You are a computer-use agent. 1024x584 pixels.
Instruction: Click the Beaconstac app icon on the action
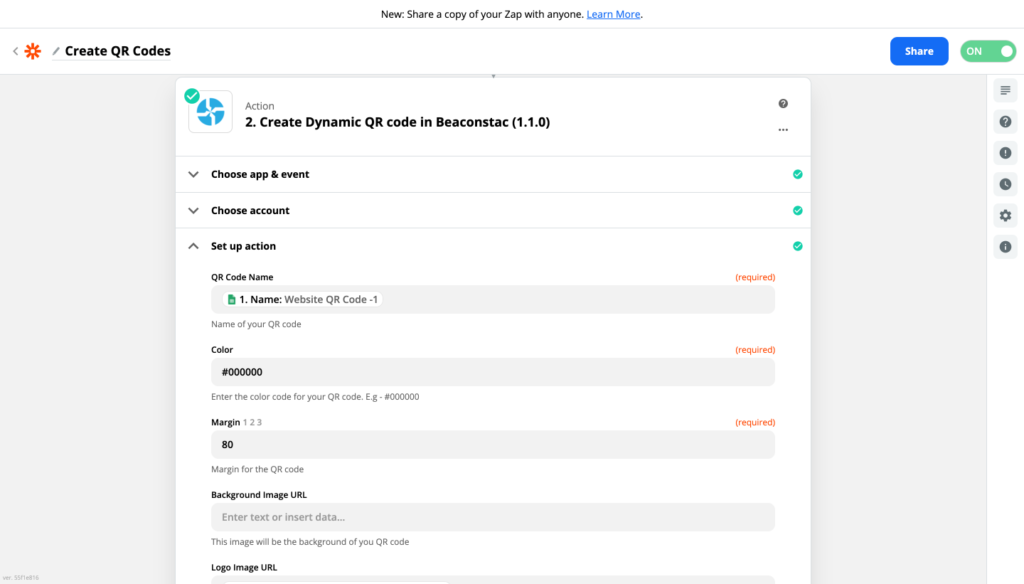point(210,111)
